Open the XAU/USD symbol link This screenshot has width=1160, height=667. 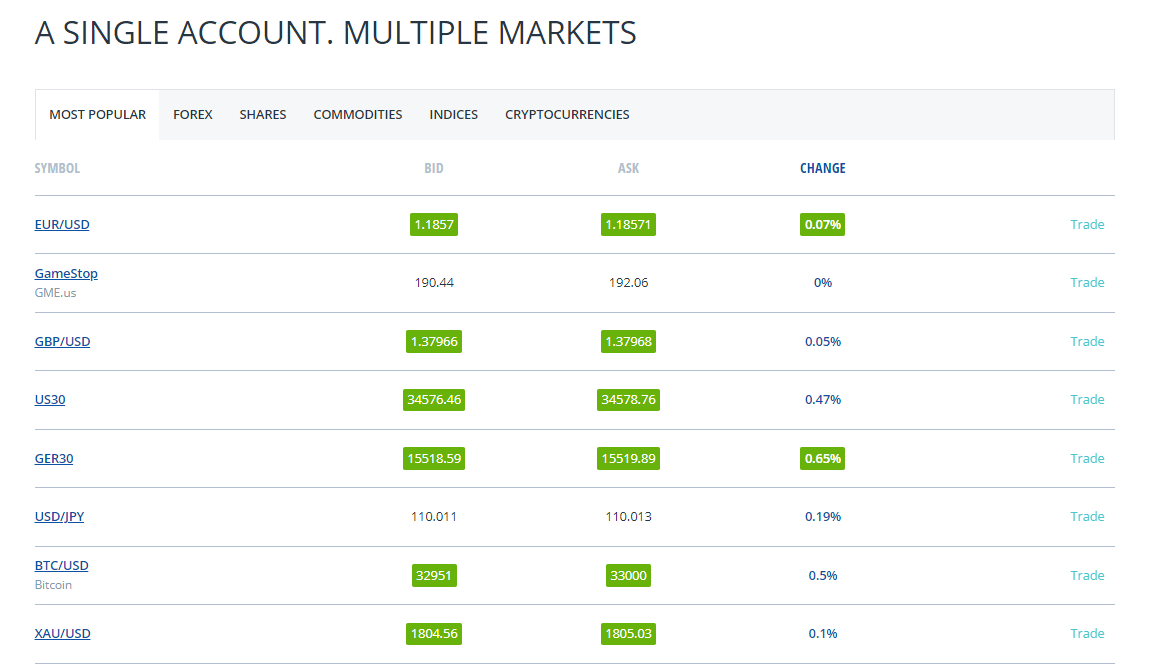click(x=62, y=633)
